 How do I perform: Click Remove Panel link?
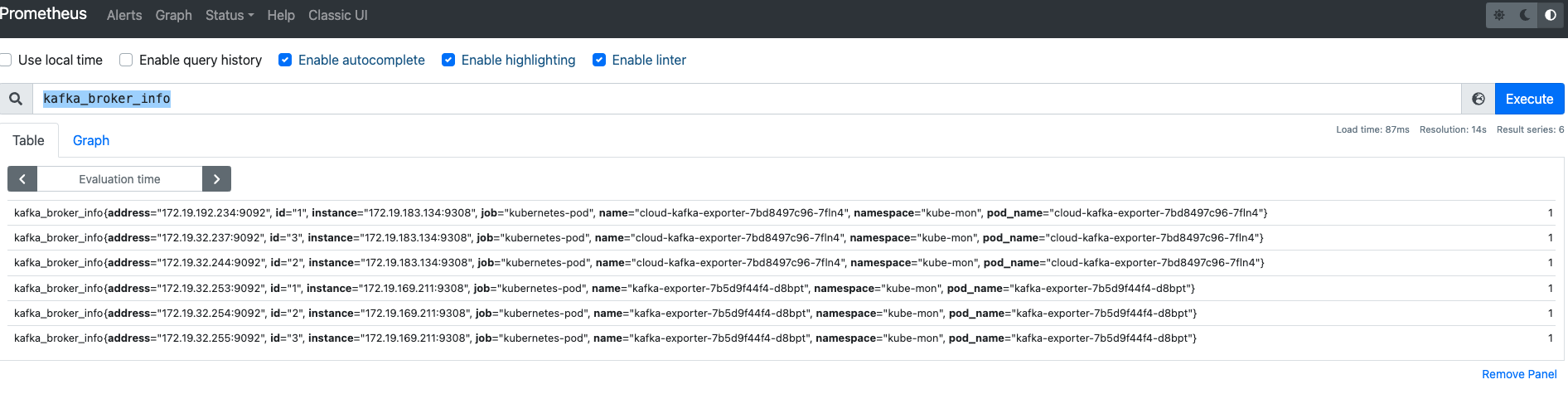click(x=1519, y=374)
